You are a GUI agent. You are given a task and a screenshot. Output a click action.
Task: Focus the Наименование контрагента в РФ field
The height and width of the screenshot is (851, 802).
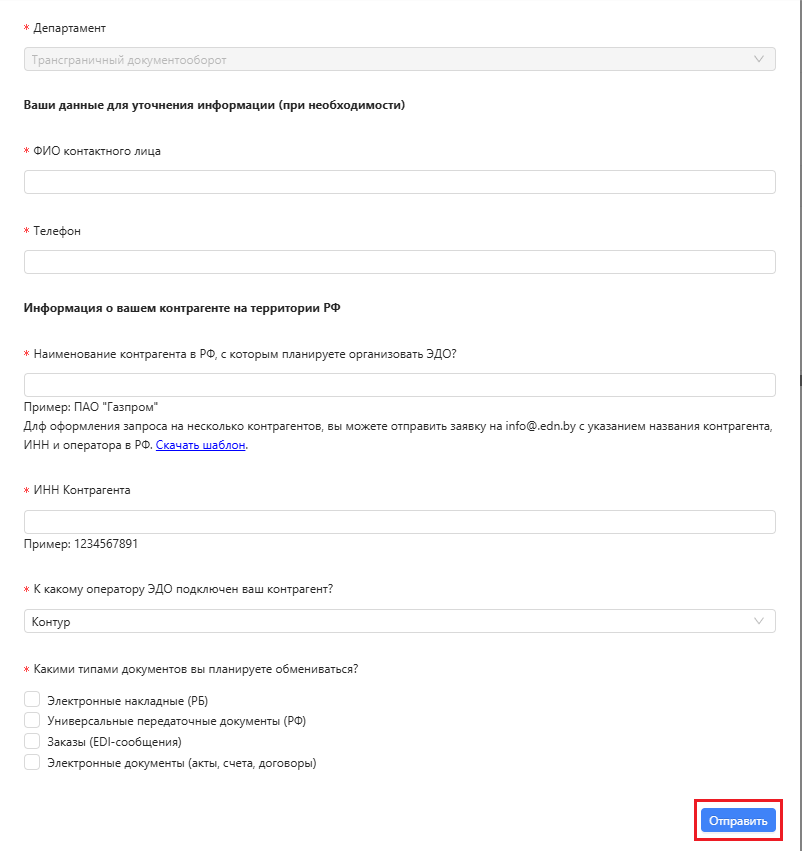pos(399,385)
